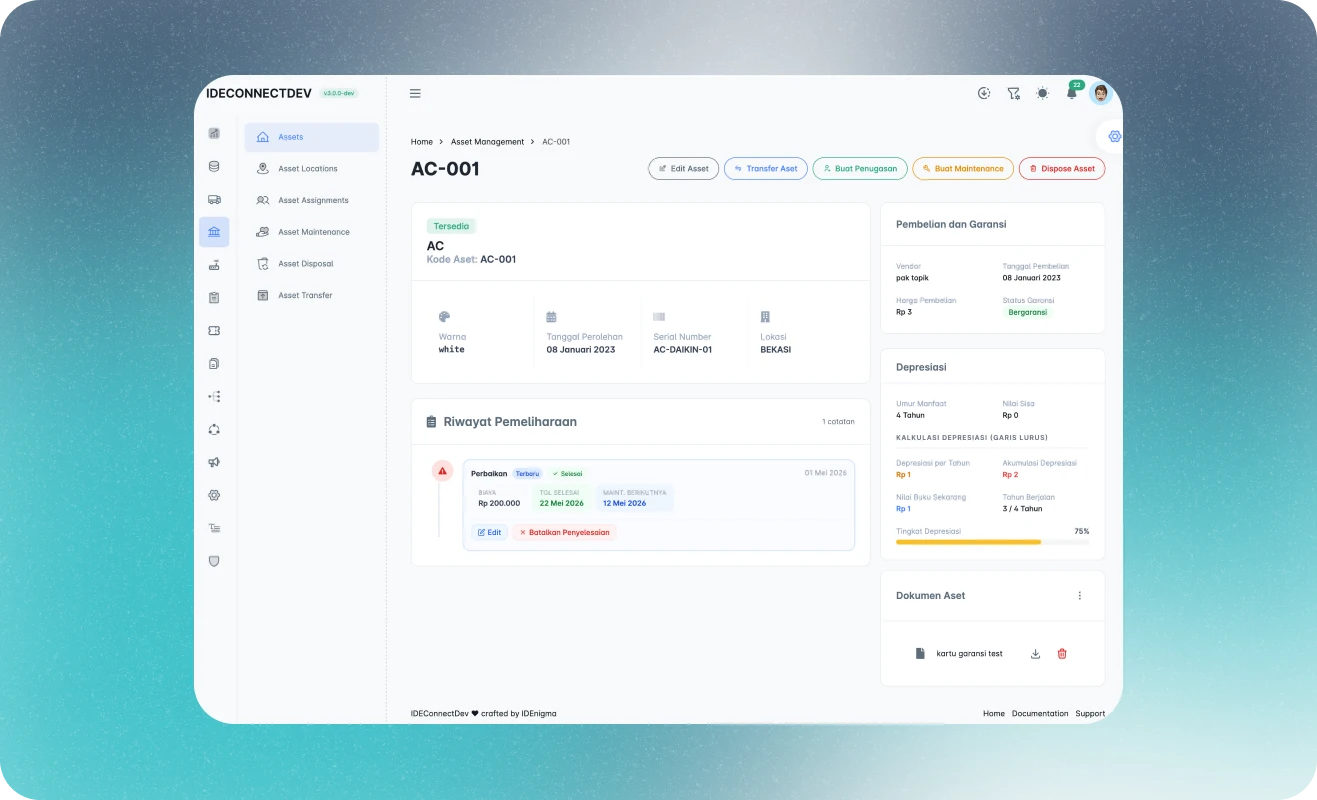
Task: Open the ticket icon in sidebar rail
Action: [x=214, y=330]
